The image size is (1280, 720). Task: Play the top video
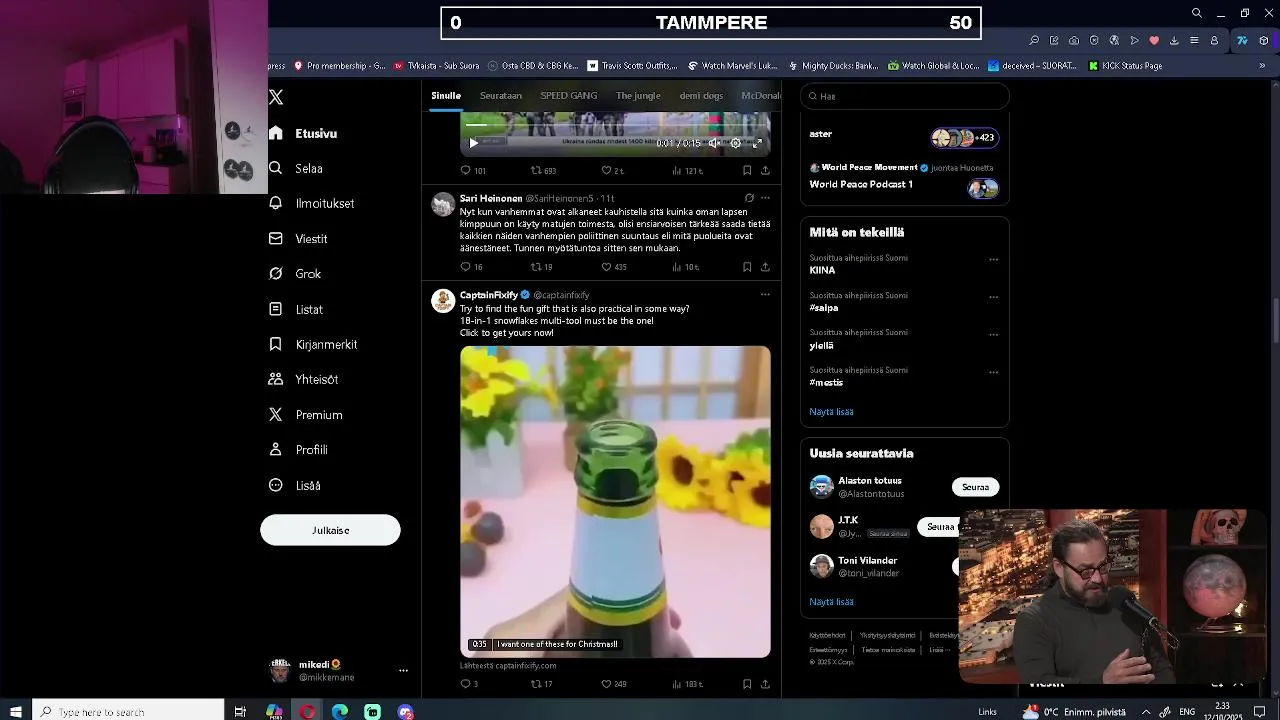[x=474, y=143]
